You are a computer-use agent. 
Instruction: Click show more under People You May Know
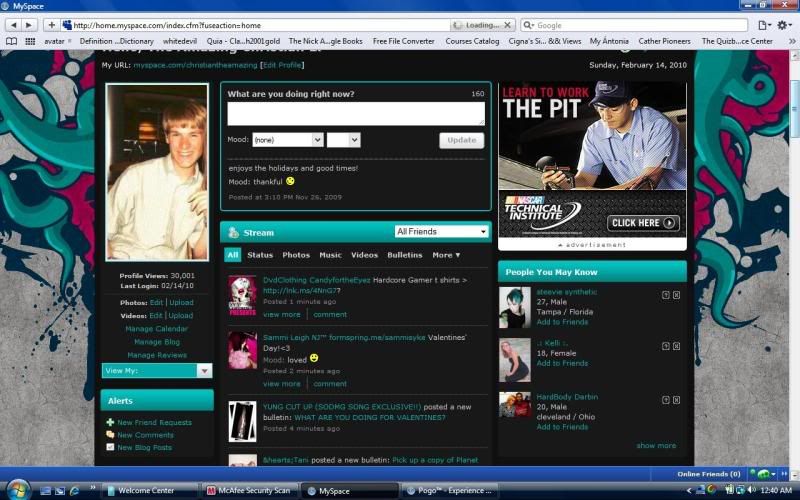tap(656, 446)
